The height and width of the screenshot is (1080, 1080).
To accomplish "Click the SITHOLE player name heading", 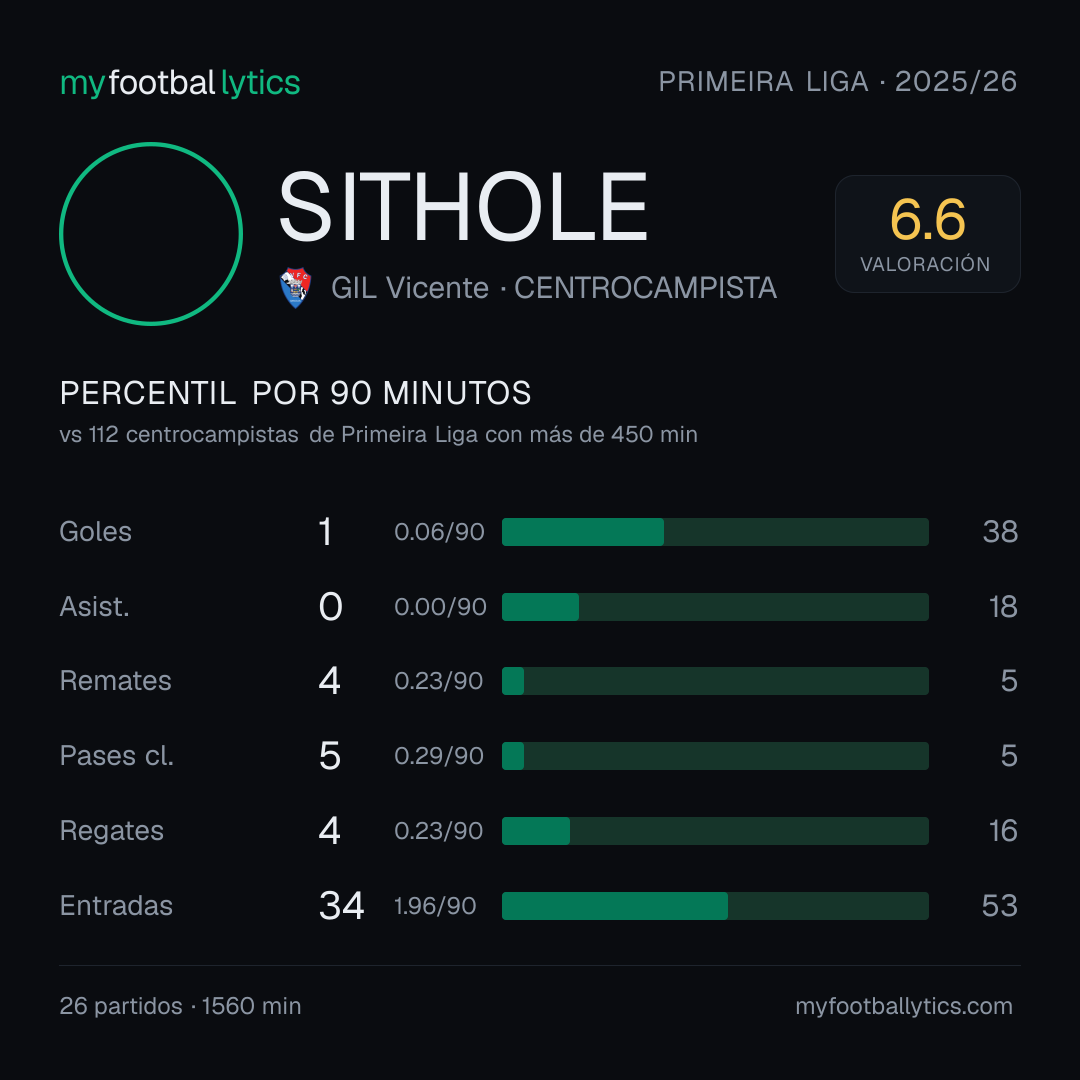I will (x=463, y=207).
